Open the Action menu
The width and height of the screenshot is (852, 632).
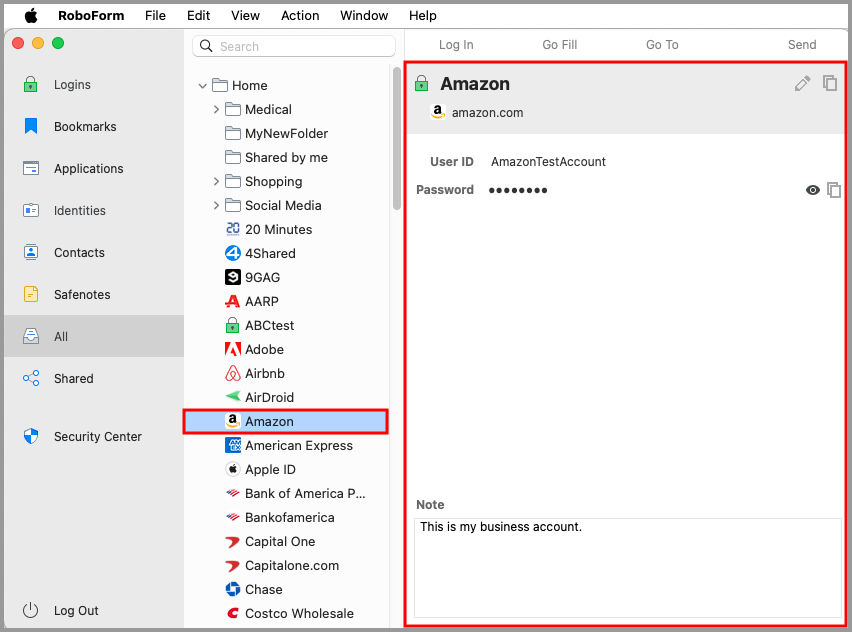300,15
